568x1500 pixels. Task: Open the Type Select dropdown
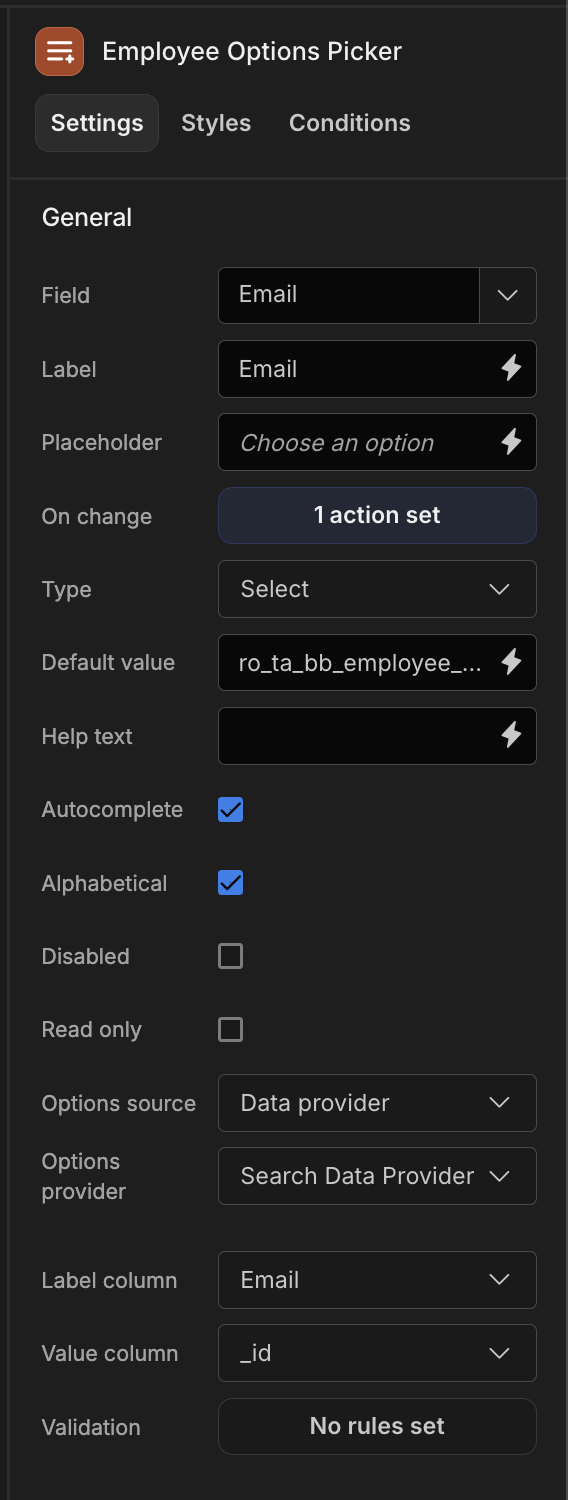point(377,589)
